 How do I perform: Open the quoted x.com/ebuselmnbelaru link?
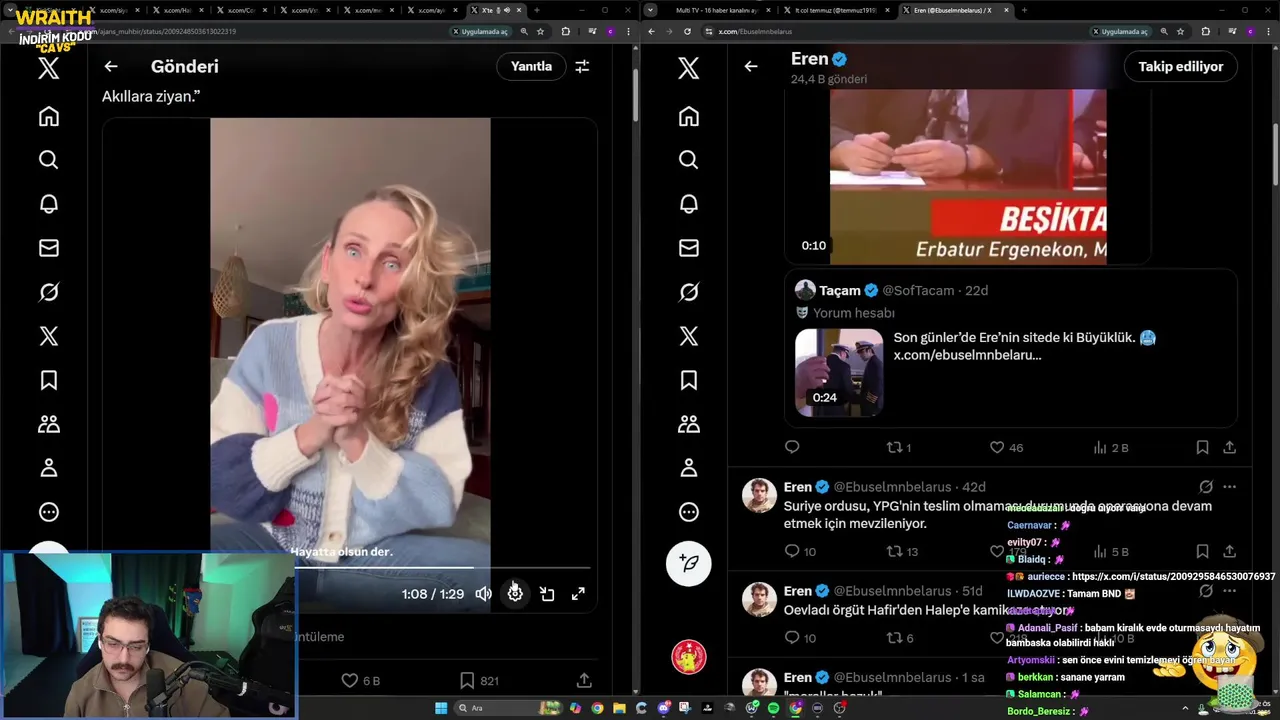coord(967,355)
